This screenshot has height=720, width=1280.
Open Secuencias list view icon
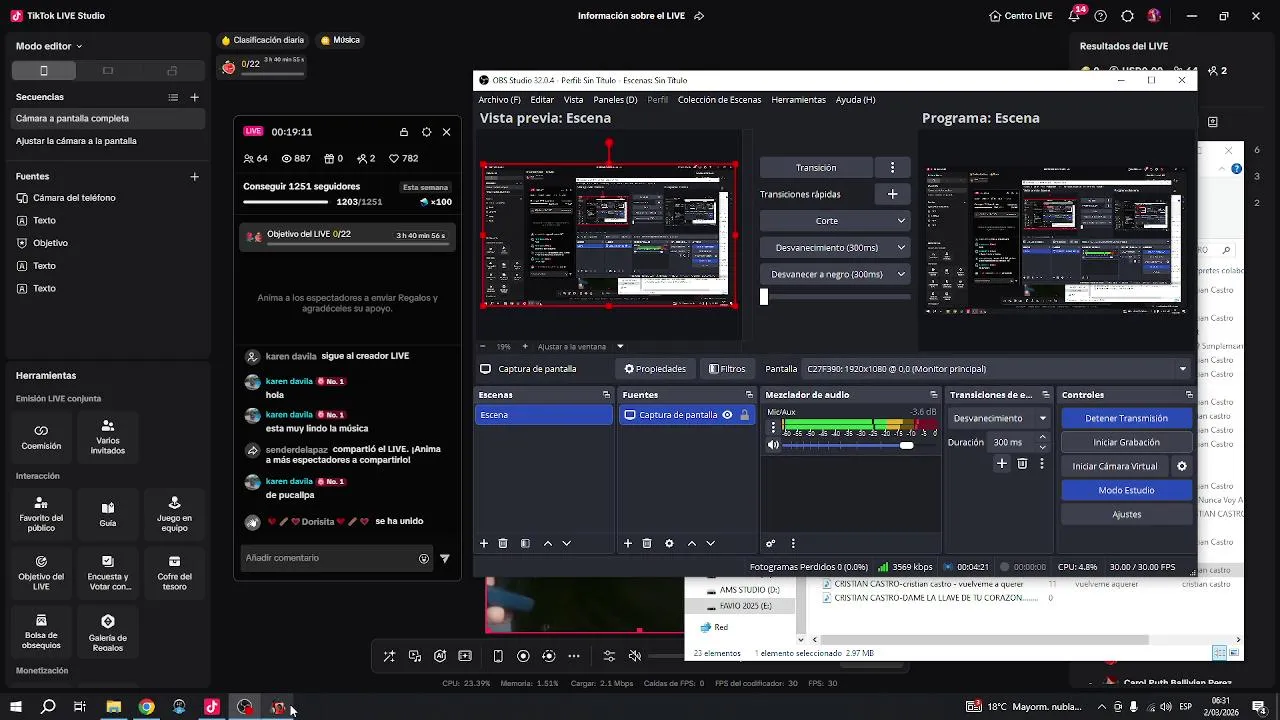[173, 97]
